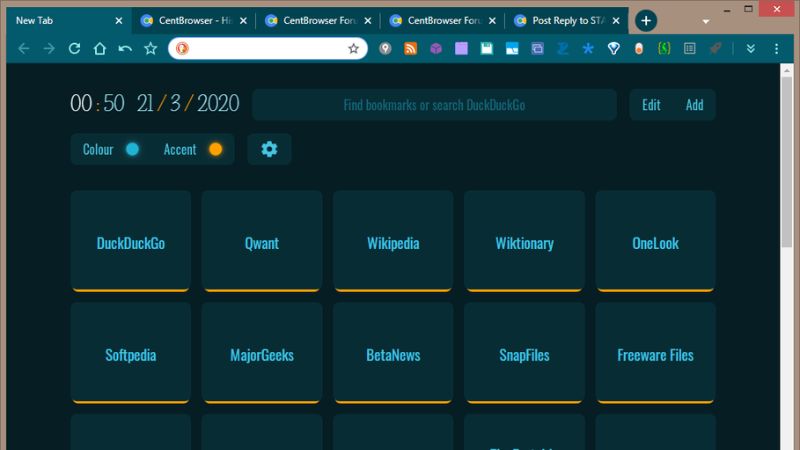Click the DuckDuckGo icon in address bar
Image resolution: width=800 pixels, height=450 pixels.
(x=182, y=48)
